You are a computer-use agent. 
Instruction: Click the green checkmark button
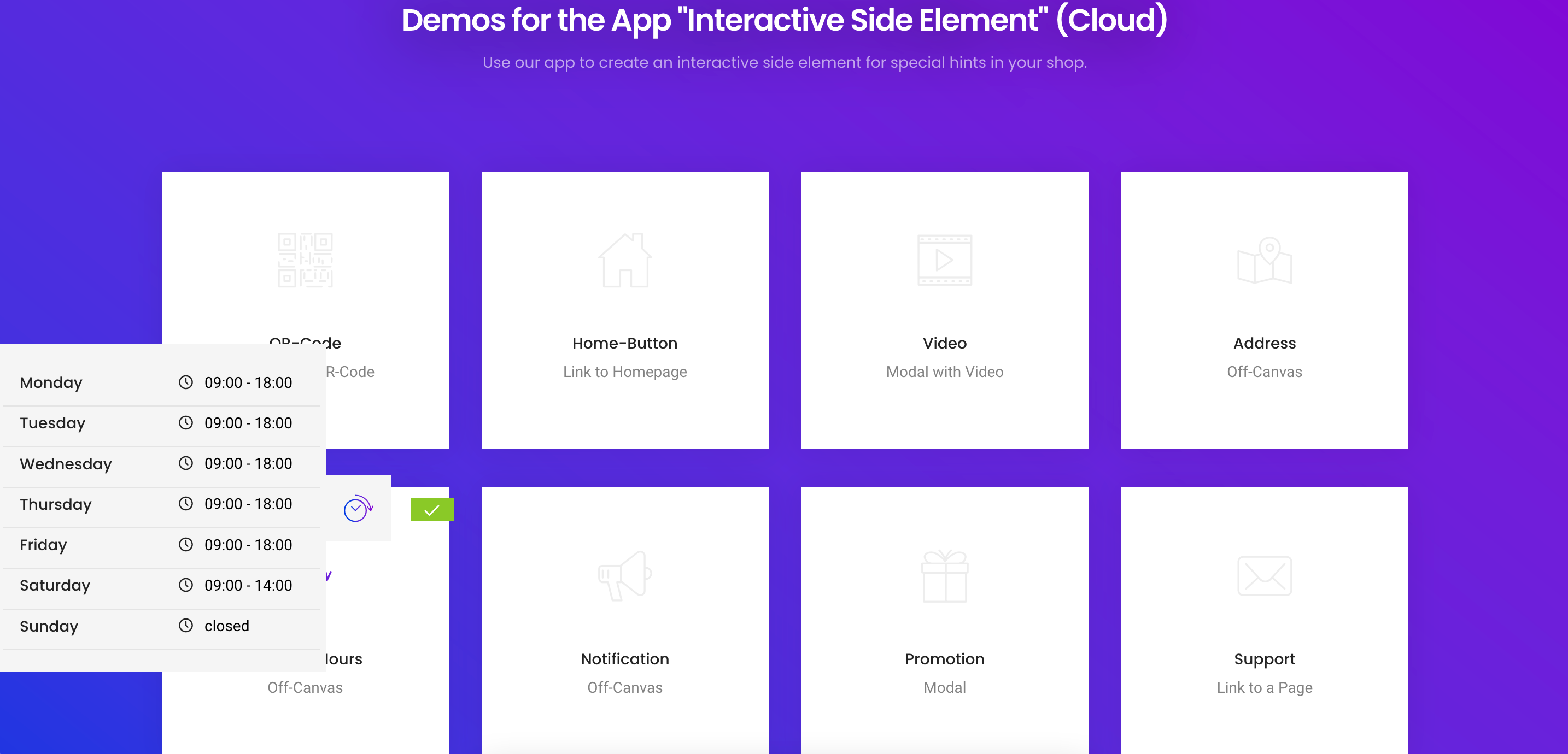(432, 510)
